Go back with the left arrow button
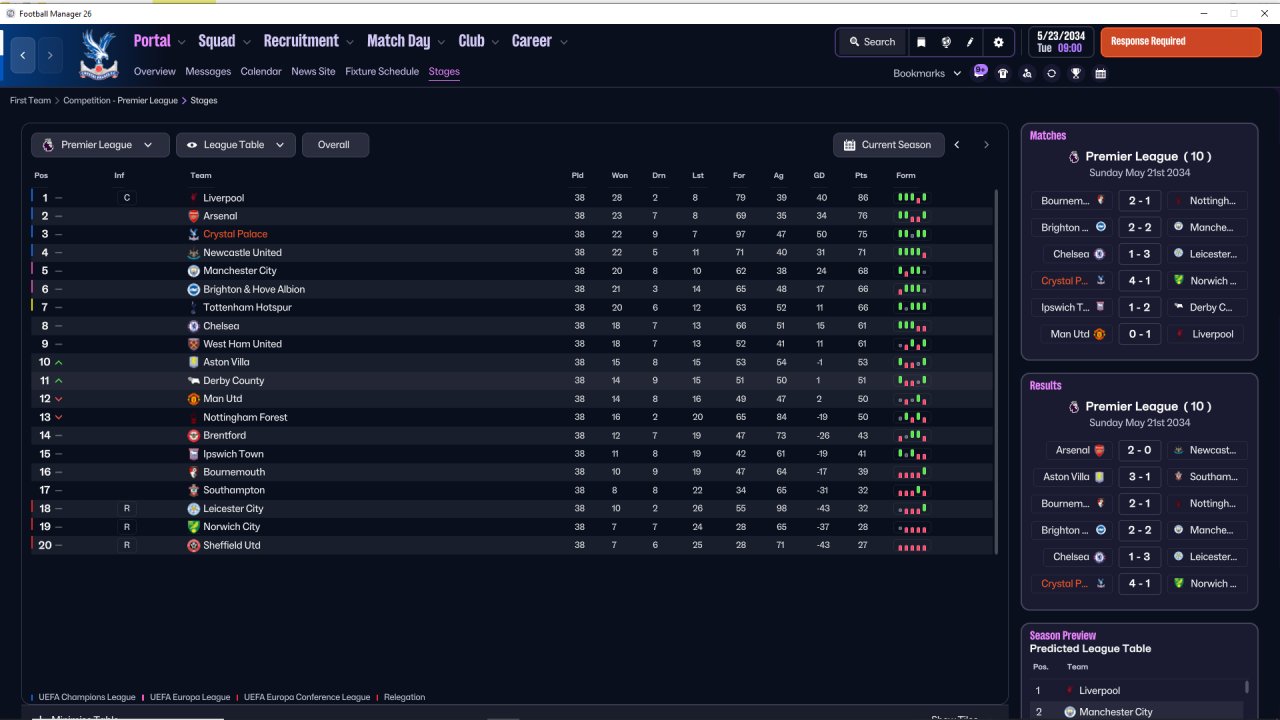1280x720 pixels. pyautogui.click(x=23, y=55)
